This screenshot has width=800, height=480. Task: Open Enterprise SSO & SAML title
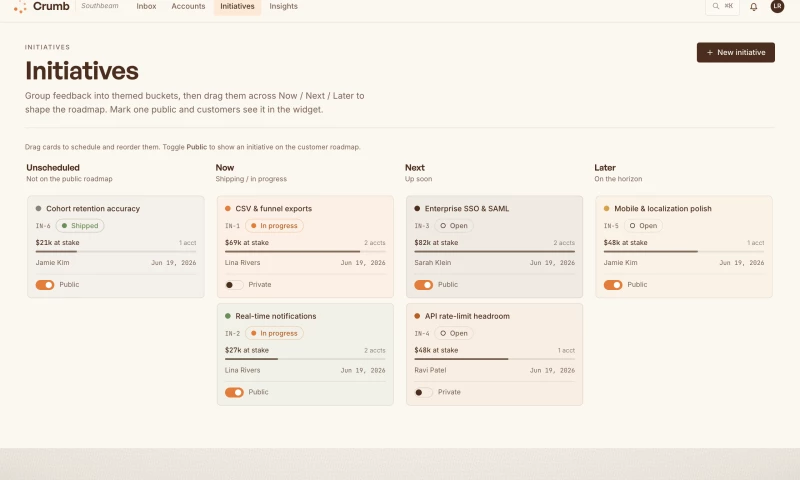[467, 209]
